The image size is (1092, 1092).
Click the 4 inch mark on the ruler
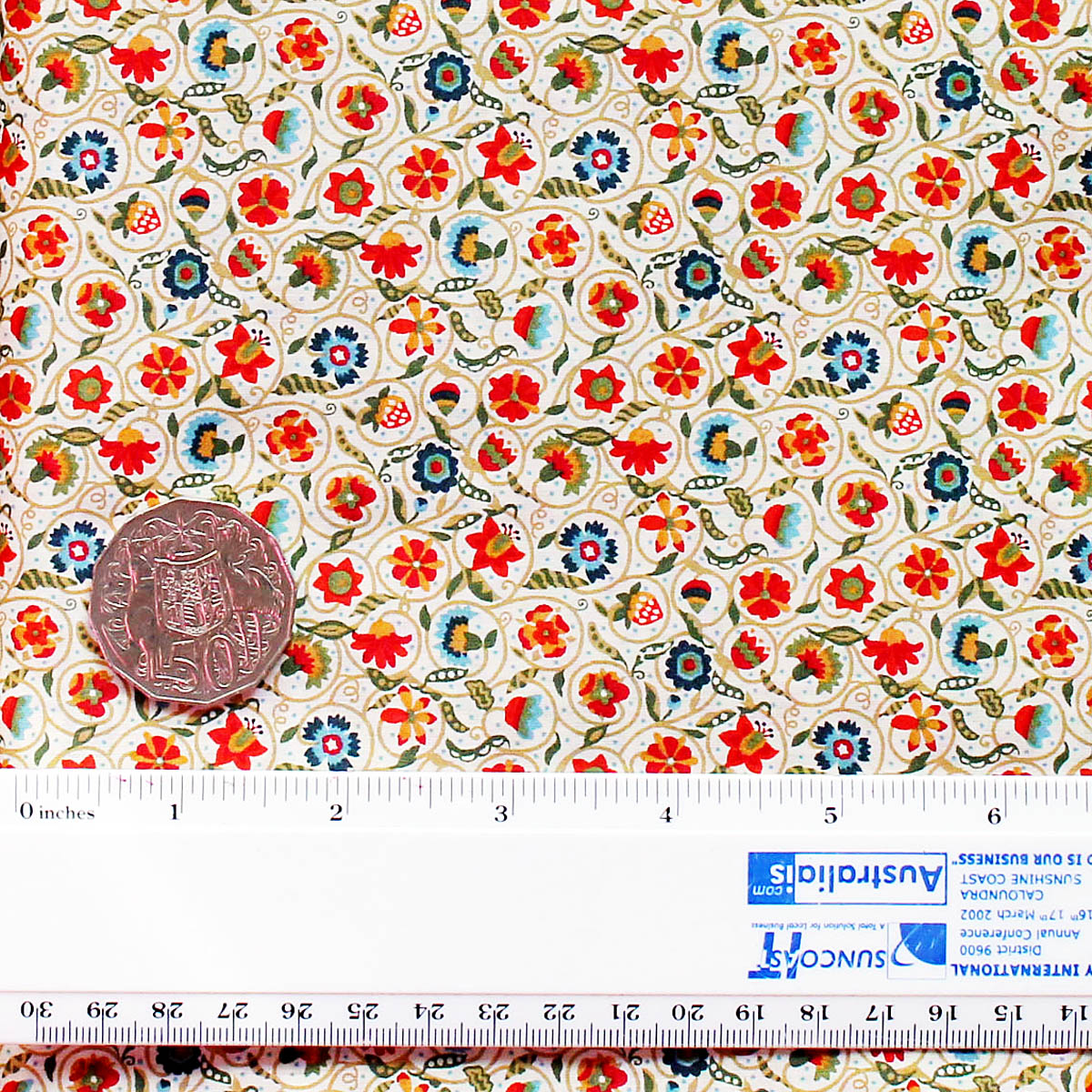tap(666, 814)
